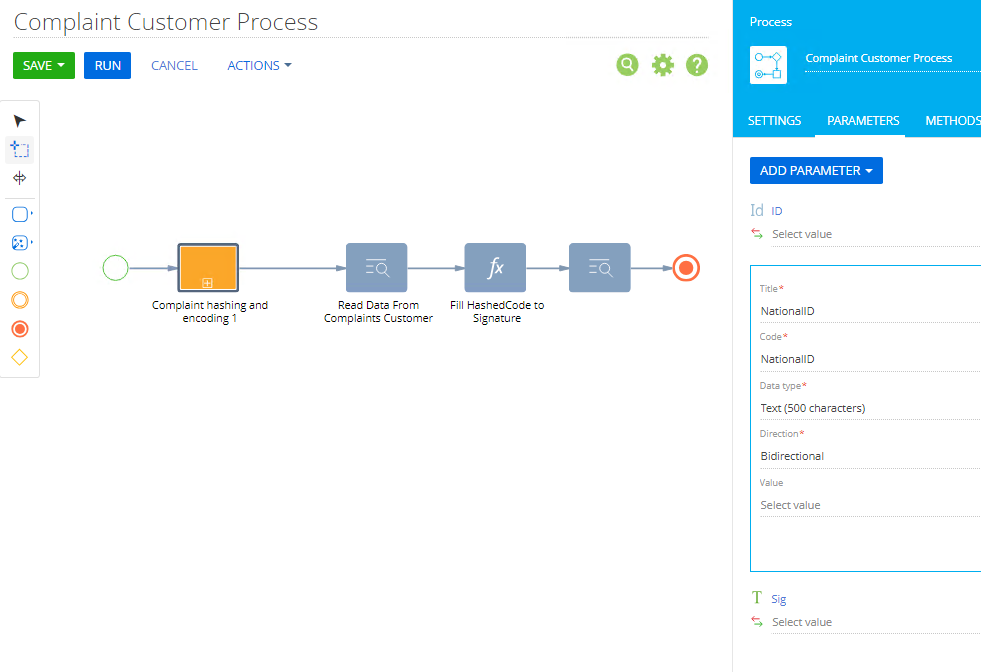Viewport: 981px width, 672px height.
Task: Select the pan/move tool
Action: [x=19, y=178]
